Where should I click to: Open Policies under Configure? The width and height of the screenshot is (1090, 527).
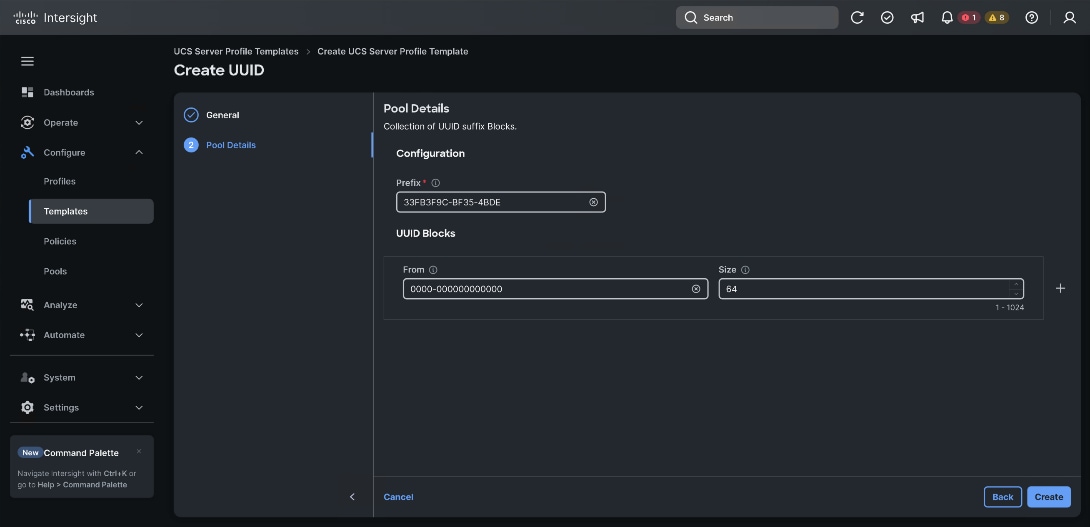coord(60,241)
